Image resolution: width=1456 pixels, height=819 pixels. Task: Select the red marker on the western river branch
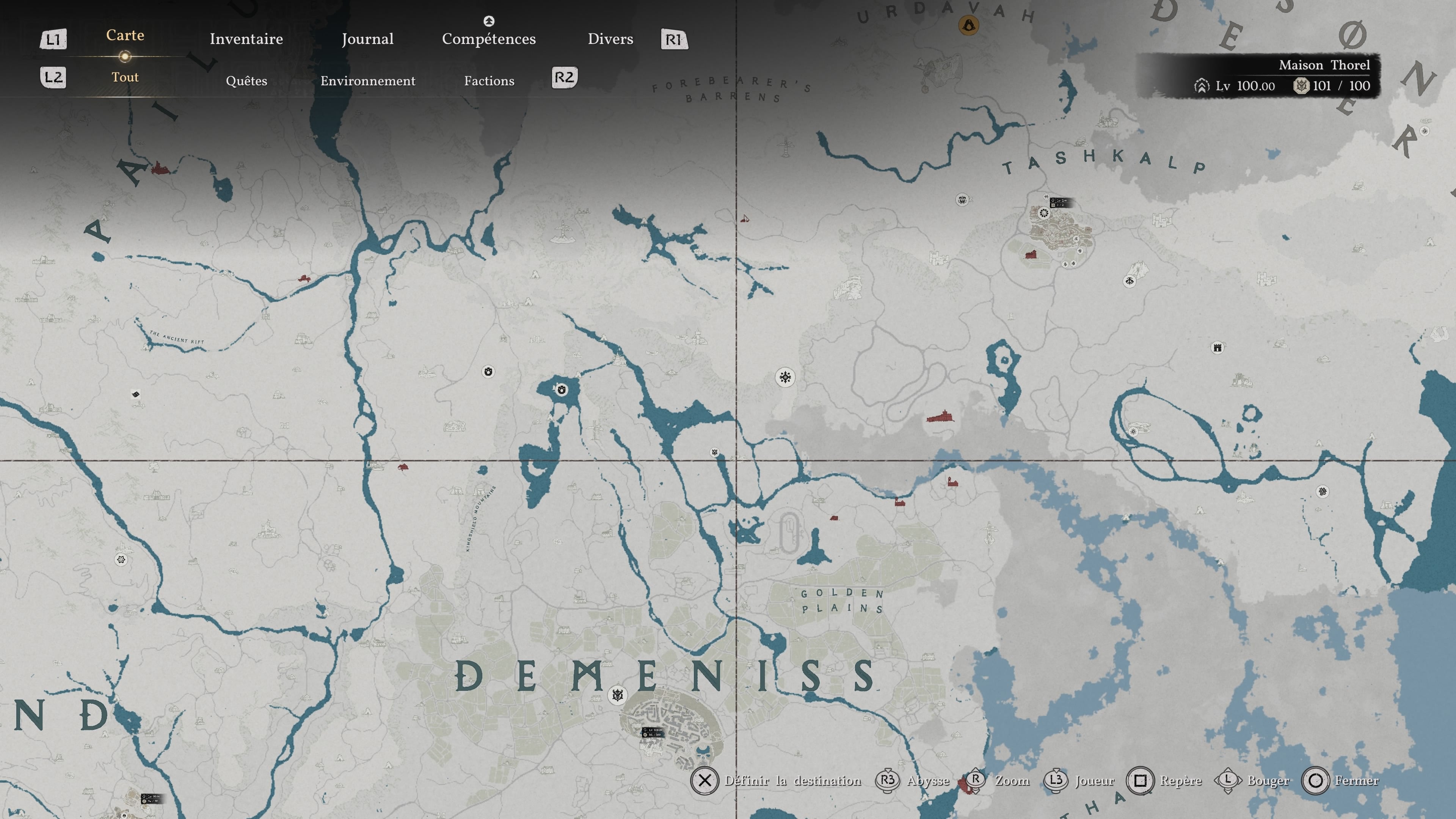[304, 278]
